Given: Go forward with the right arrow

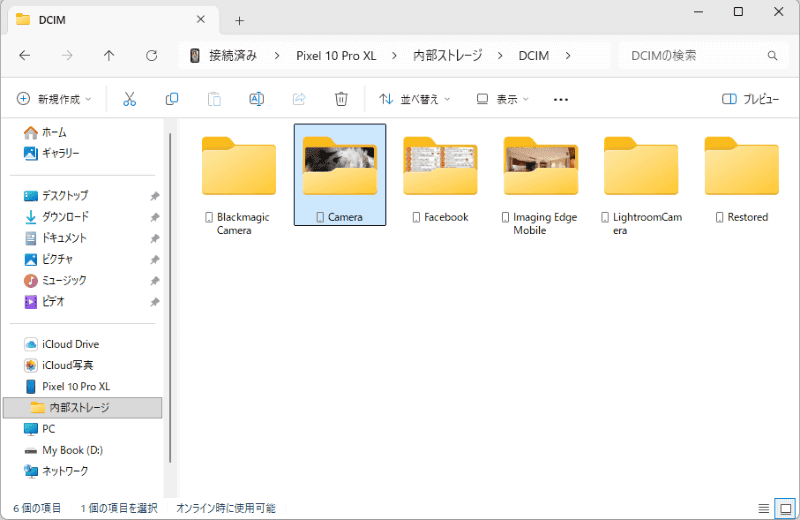Looking at the screenshot, I should point(67,56).
